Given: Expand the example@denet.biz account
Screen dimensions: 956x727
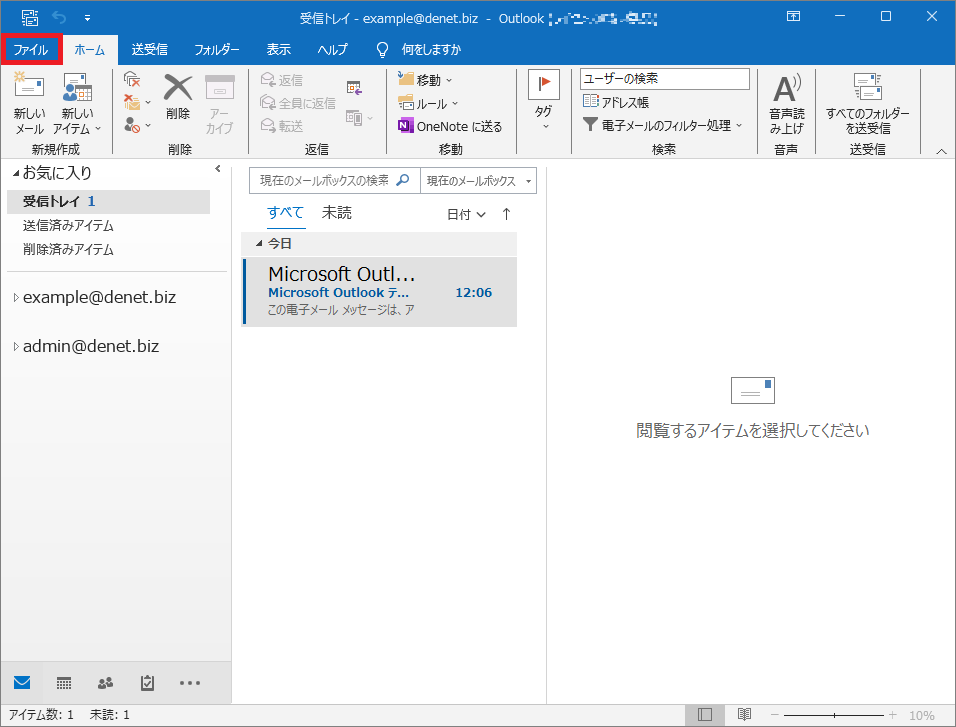Looking at the screenshot, I should (16, 298).
